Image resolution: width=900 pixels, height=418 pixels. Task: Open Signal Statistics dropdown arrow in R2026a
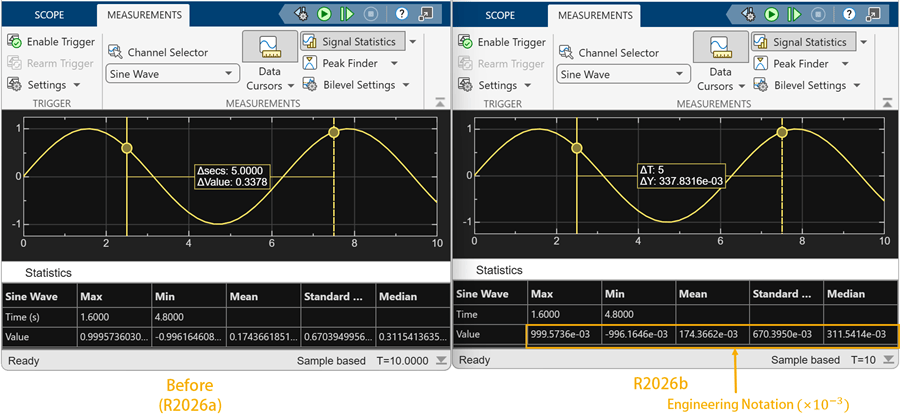pyautogui.click(x=412, y=41)
